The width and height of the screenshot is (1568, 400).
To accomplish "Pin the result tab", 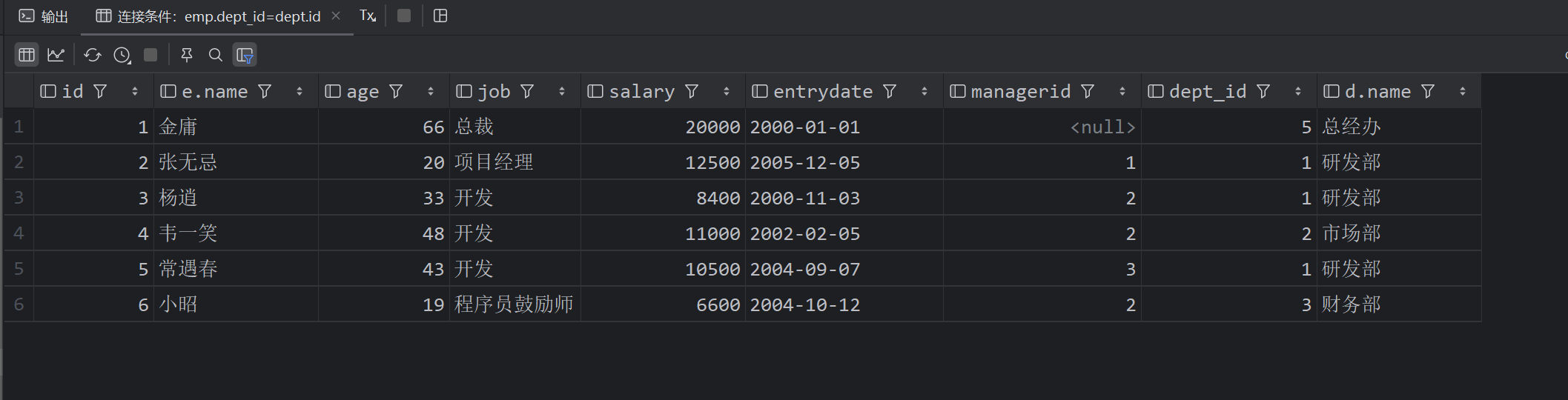I will coord(187,55).
